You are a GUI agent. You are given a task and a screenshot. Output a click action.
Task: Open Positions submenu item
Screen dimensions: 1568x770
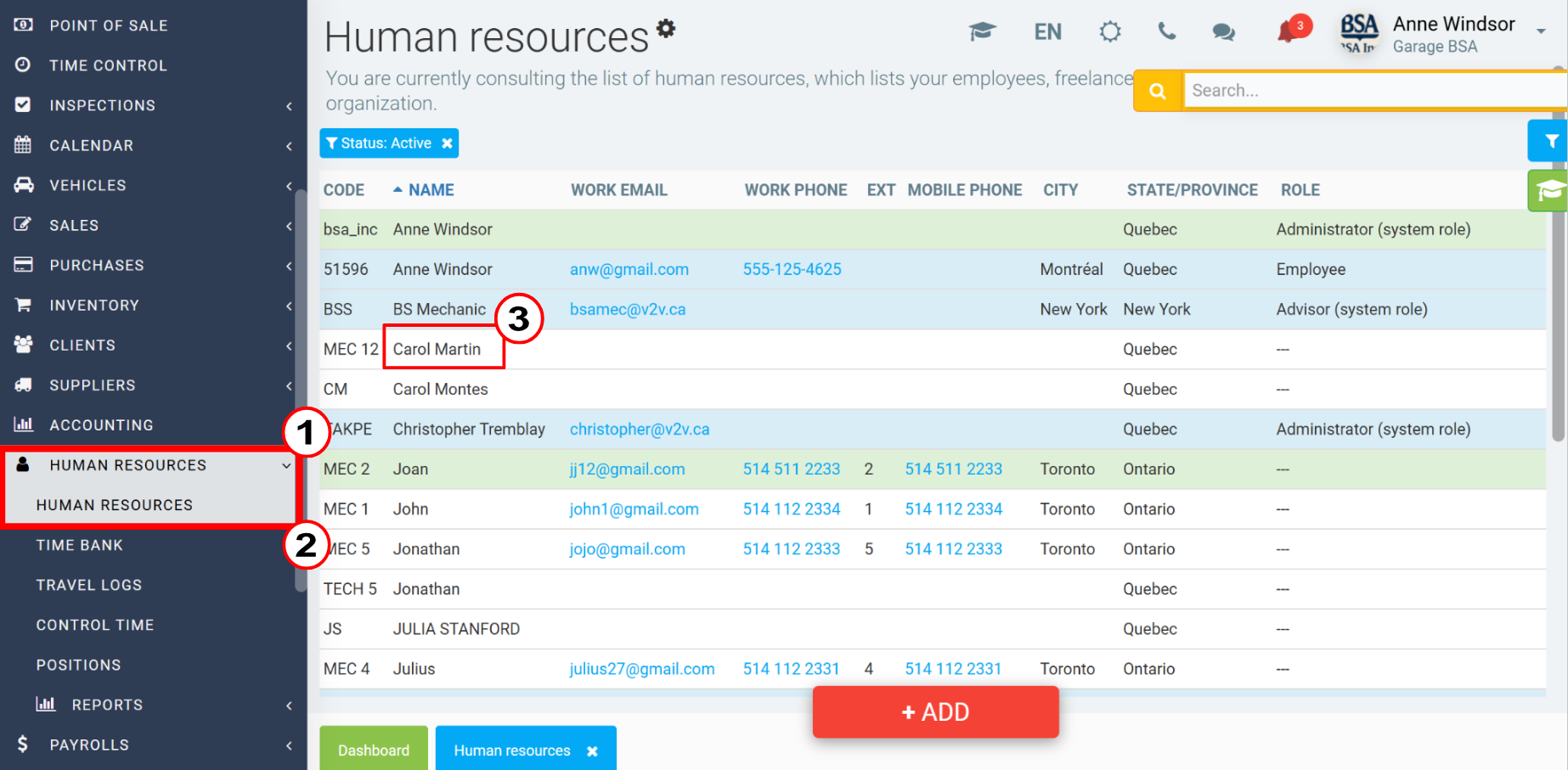79,665
